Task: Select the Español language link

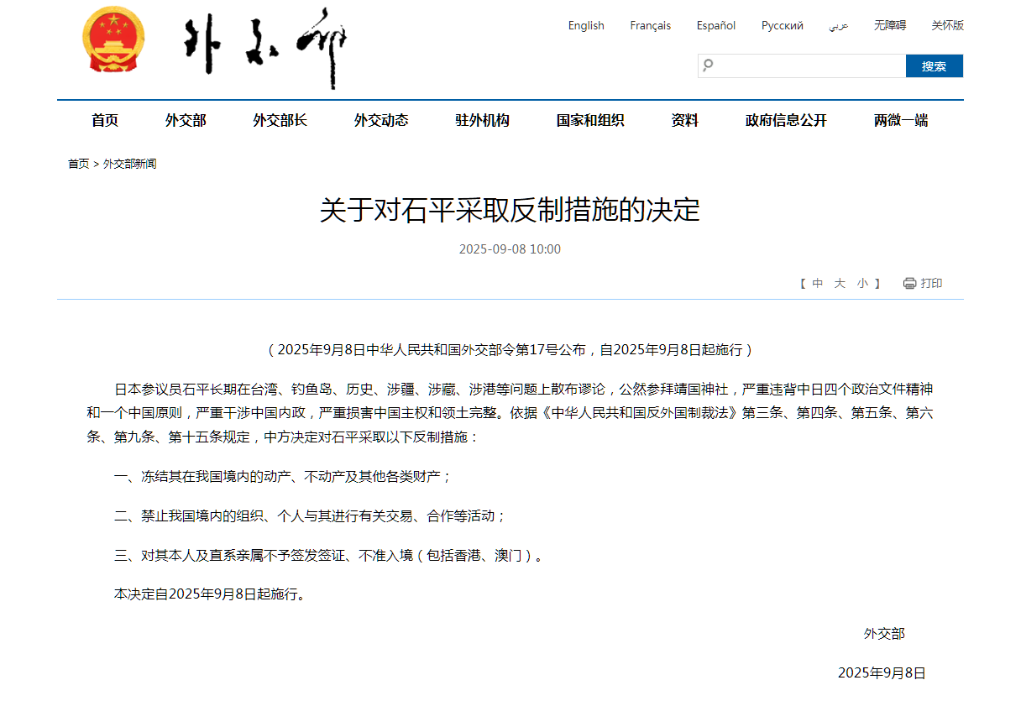Action: pos(716,26)
